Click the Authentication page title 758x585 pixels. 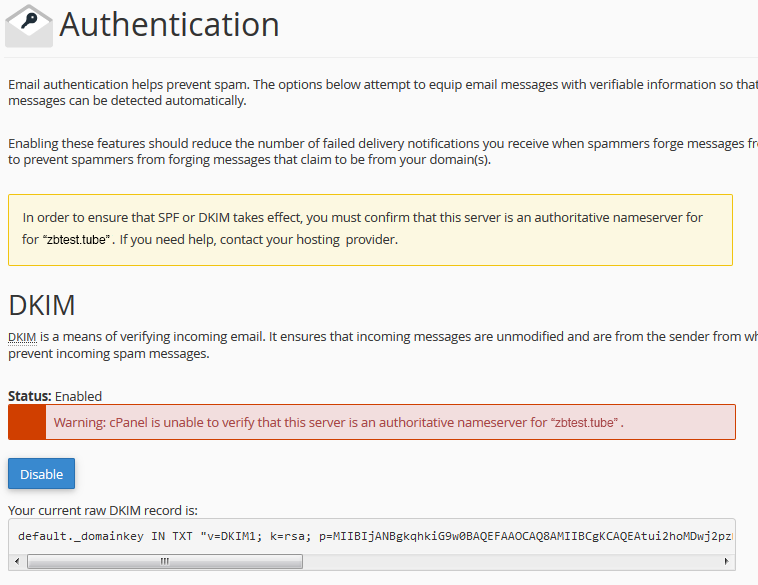click(x=169, y=24)
